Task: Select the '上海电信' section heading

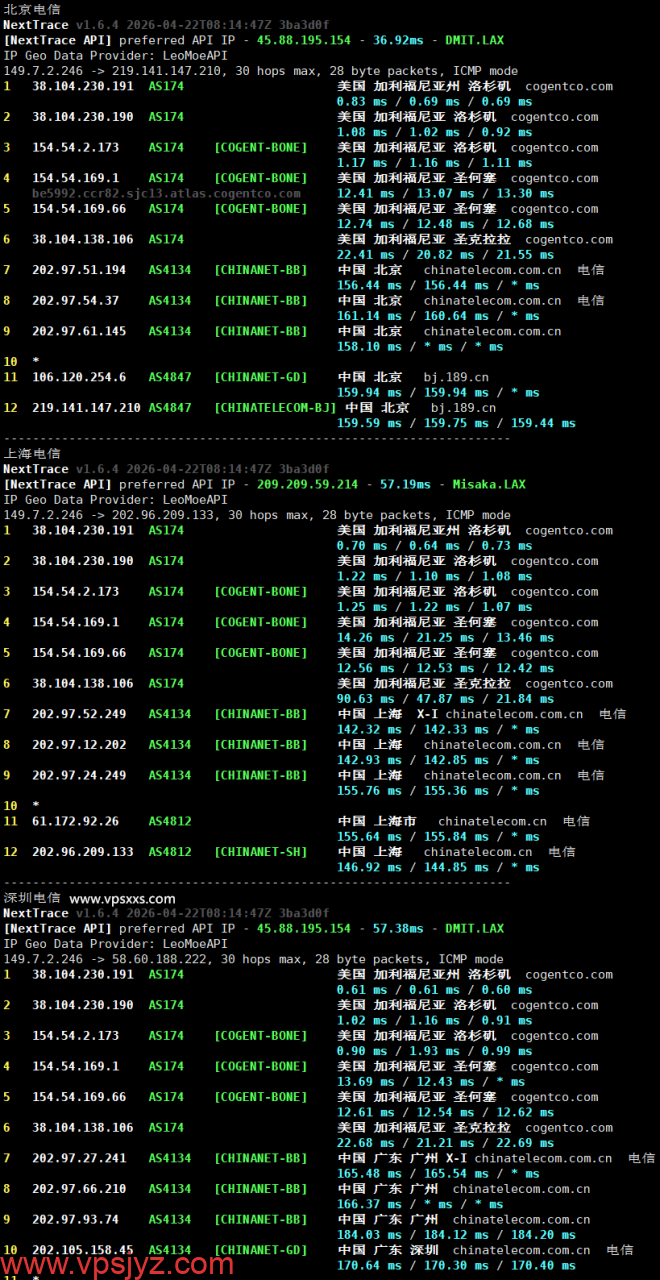Action: coord(32,453)
